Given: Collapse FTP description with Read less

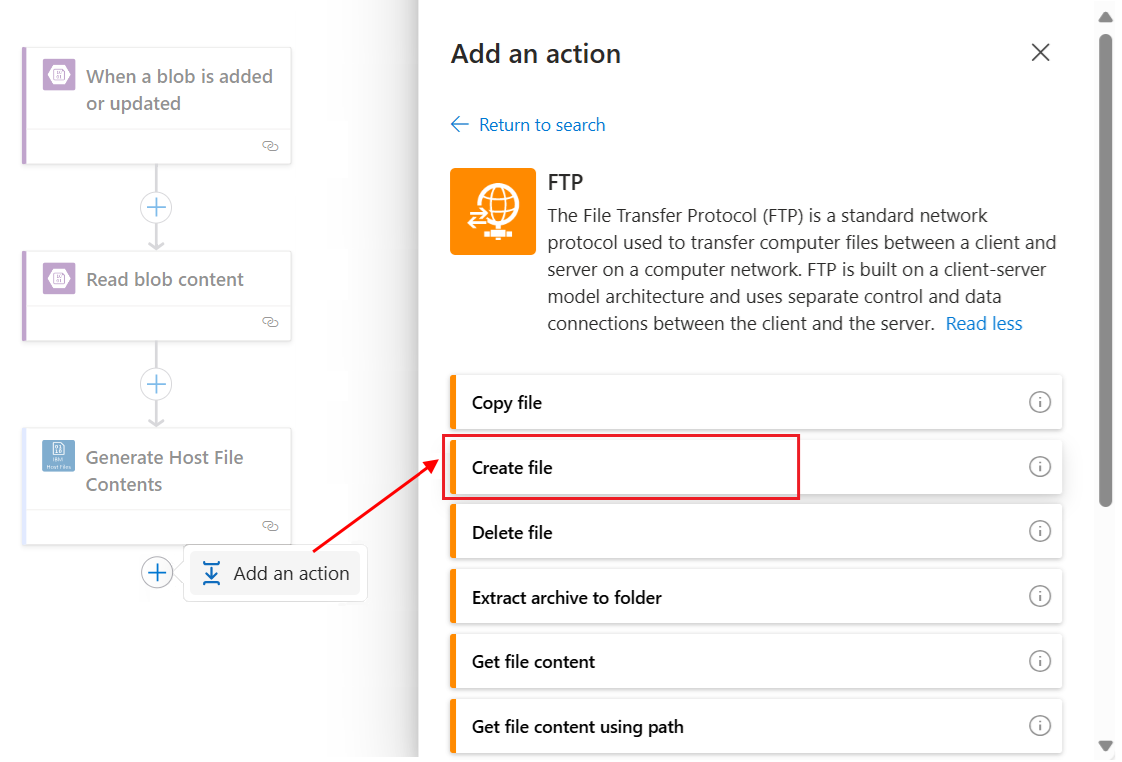Looking at the screenshot, I should [984, 323].
